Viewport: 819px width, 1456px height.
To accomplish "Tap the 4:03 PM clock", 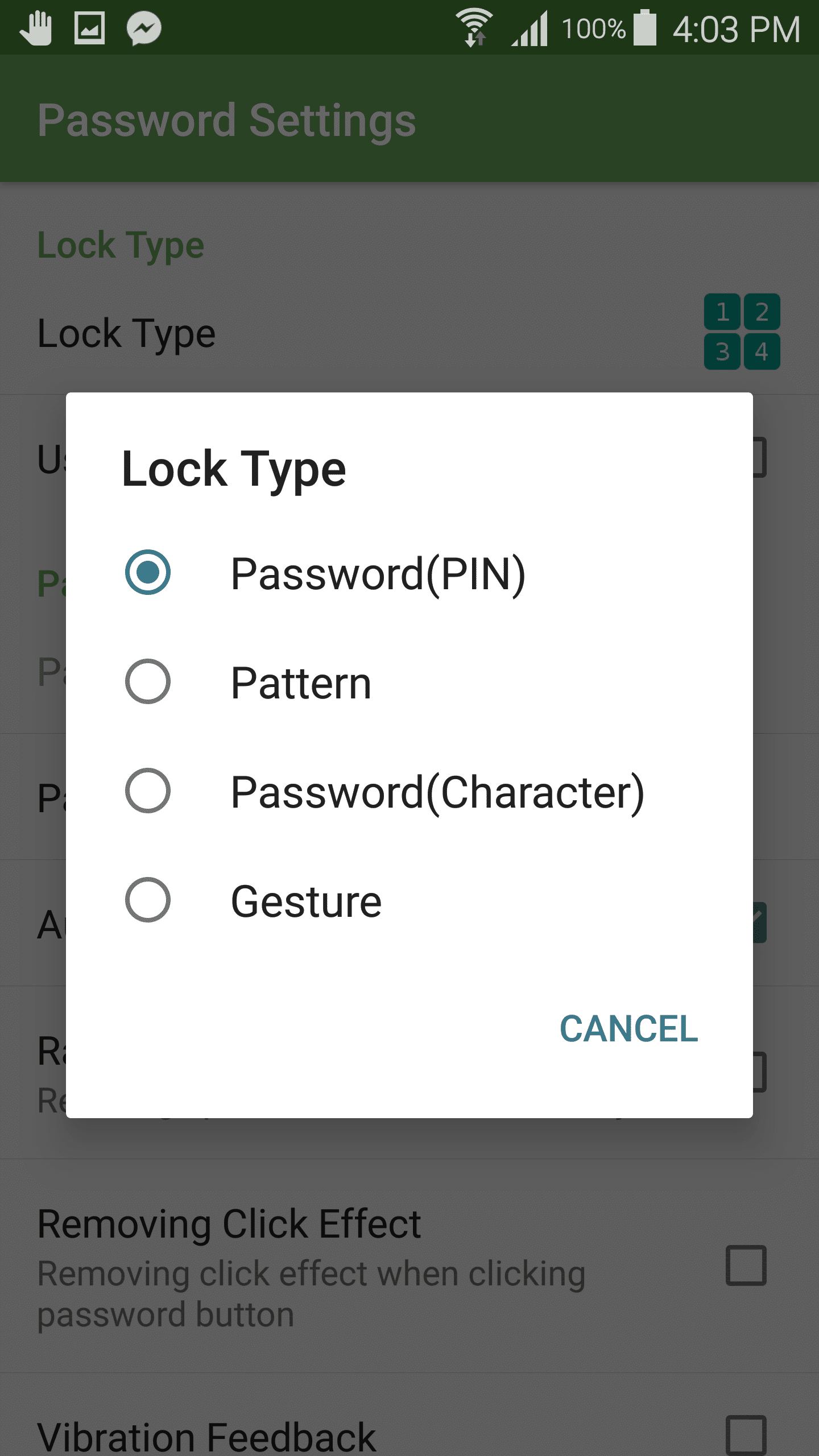I will coord(737,29).
